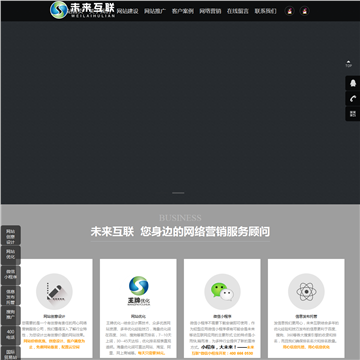Open the 网站创意设计 card title
This screenshot has width=360, height=360.
click(x=54, y=316)
